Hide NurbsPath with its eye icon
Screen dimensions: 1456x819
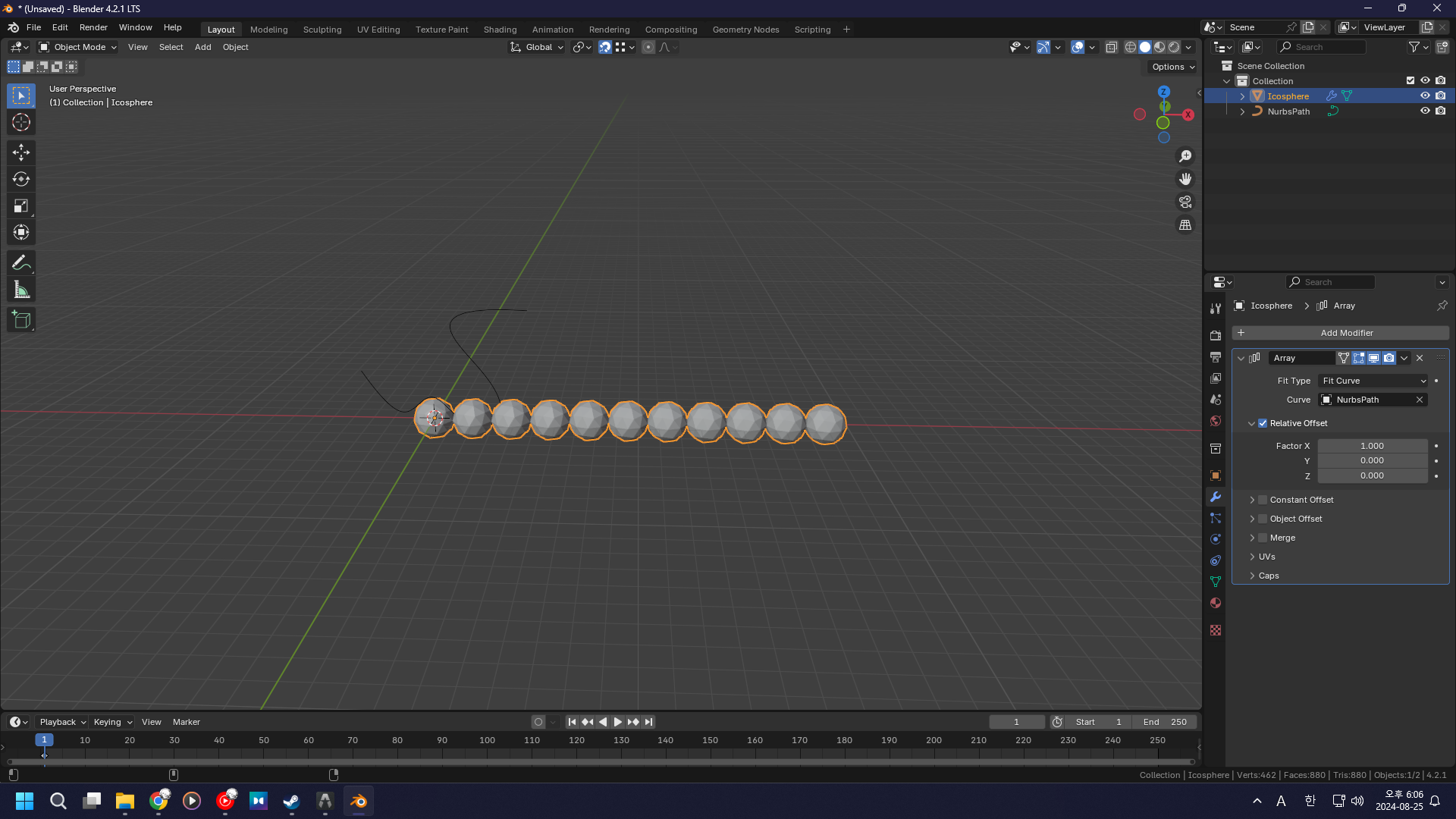tap(1425, 111)
